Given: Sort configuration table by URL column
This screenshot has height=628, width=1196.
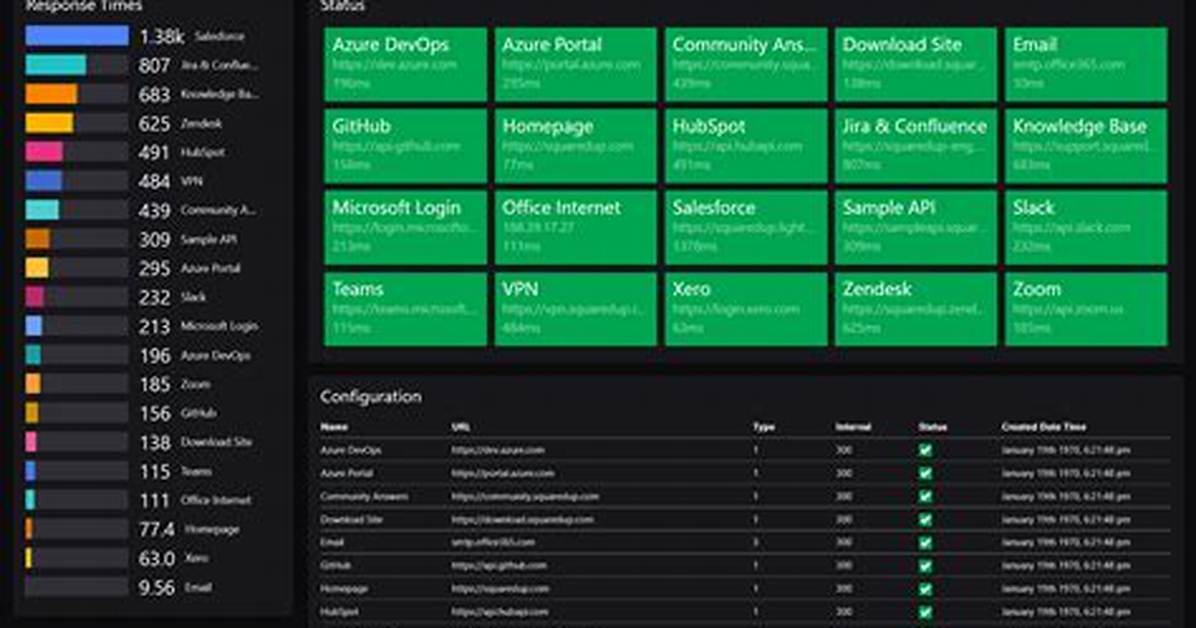Looking at the screenshot, I should click(461, 427).
